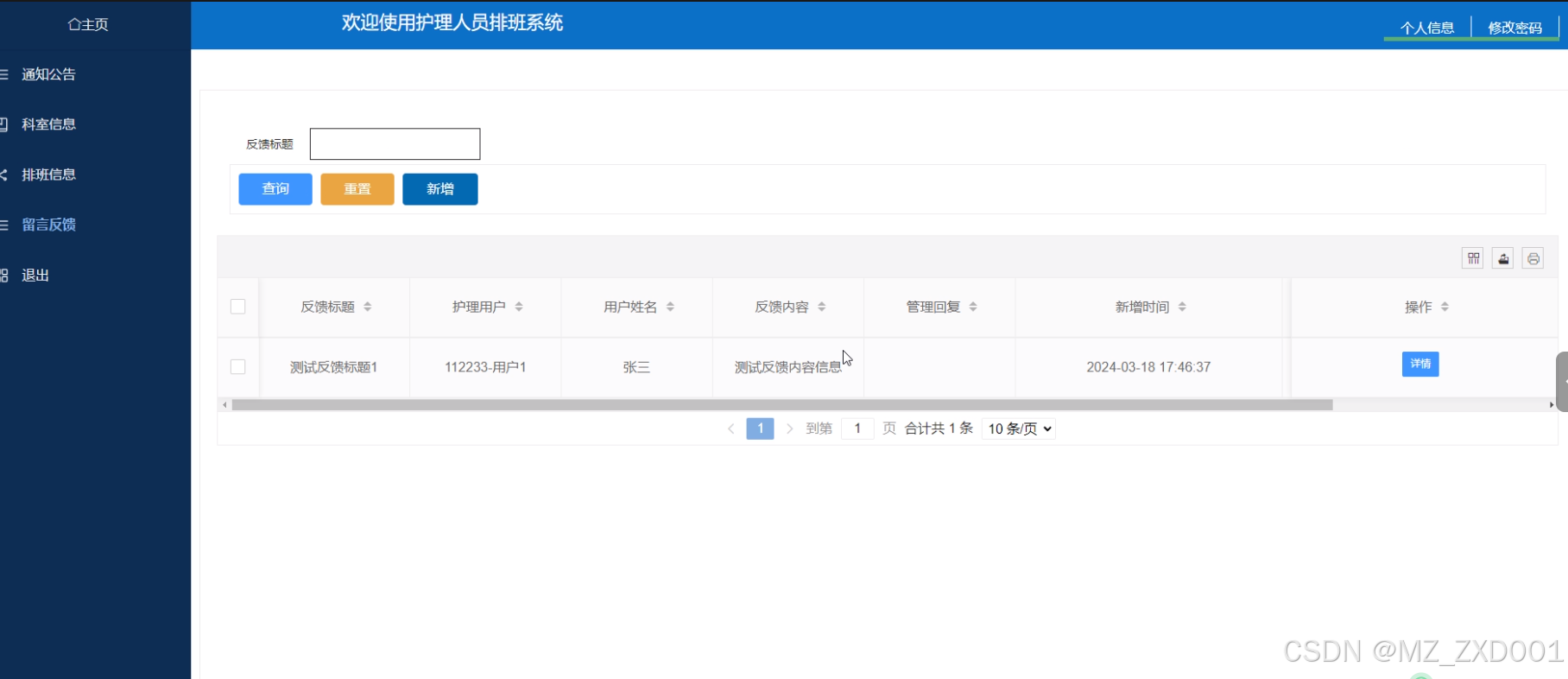This screenshot has width=1568, height=679.
Task: Click timestamp 2024-03-18 17:46:37
Action: [x=1148, y=367]
